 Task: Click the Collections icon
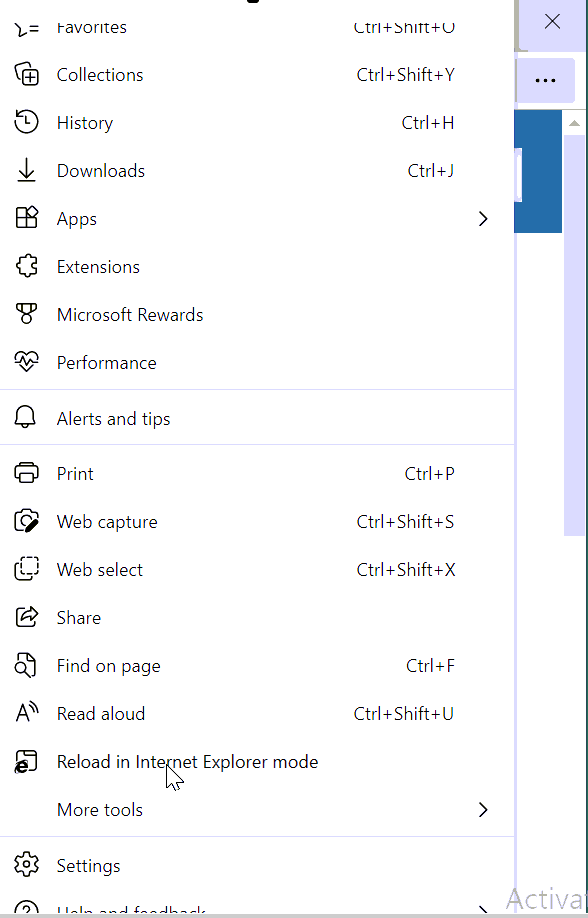(26, 74)
